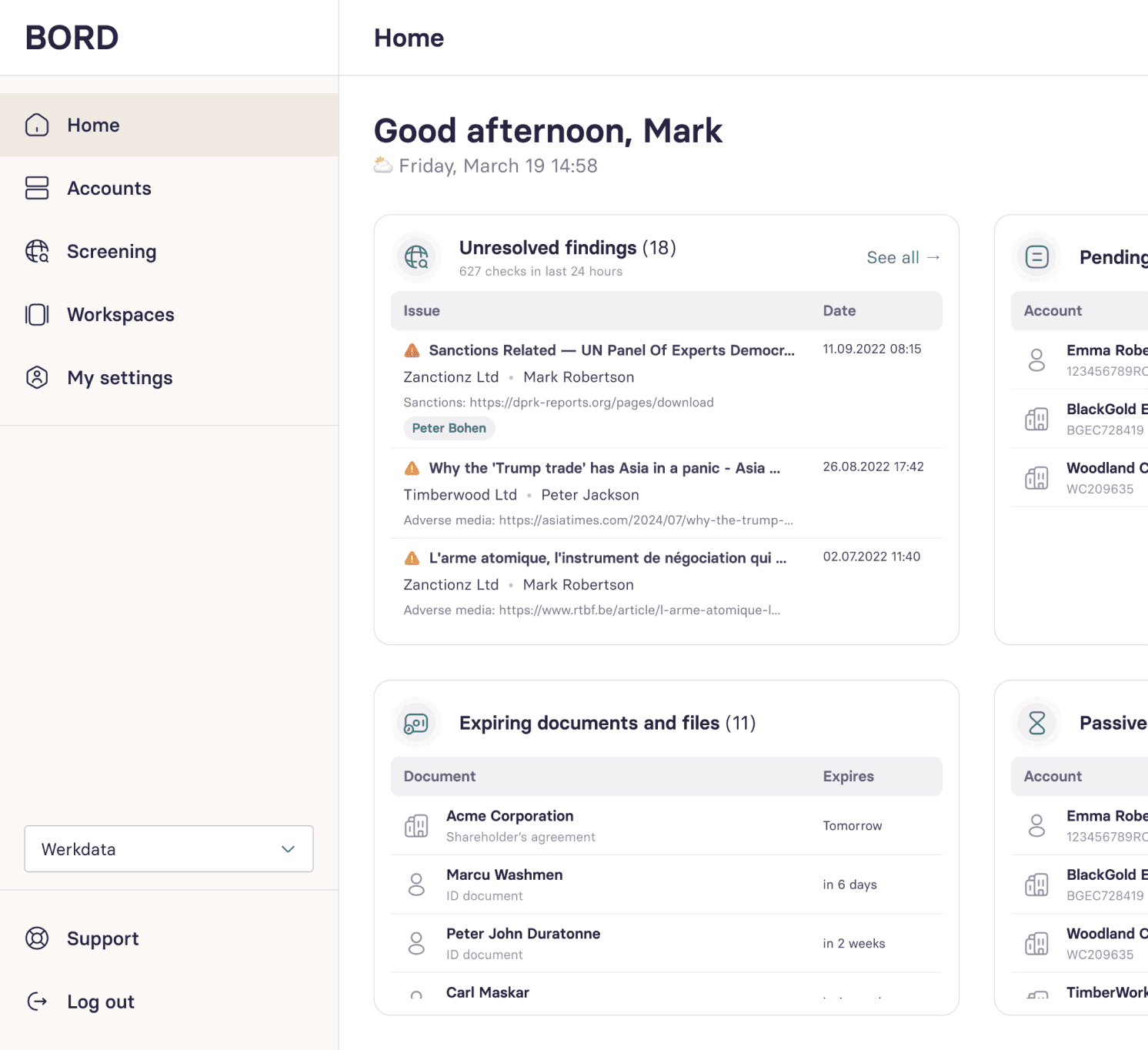Click the 26.08.2022 17:42 date
This screenshot has height=1050, width=1148.
click(x=873, y=466)
